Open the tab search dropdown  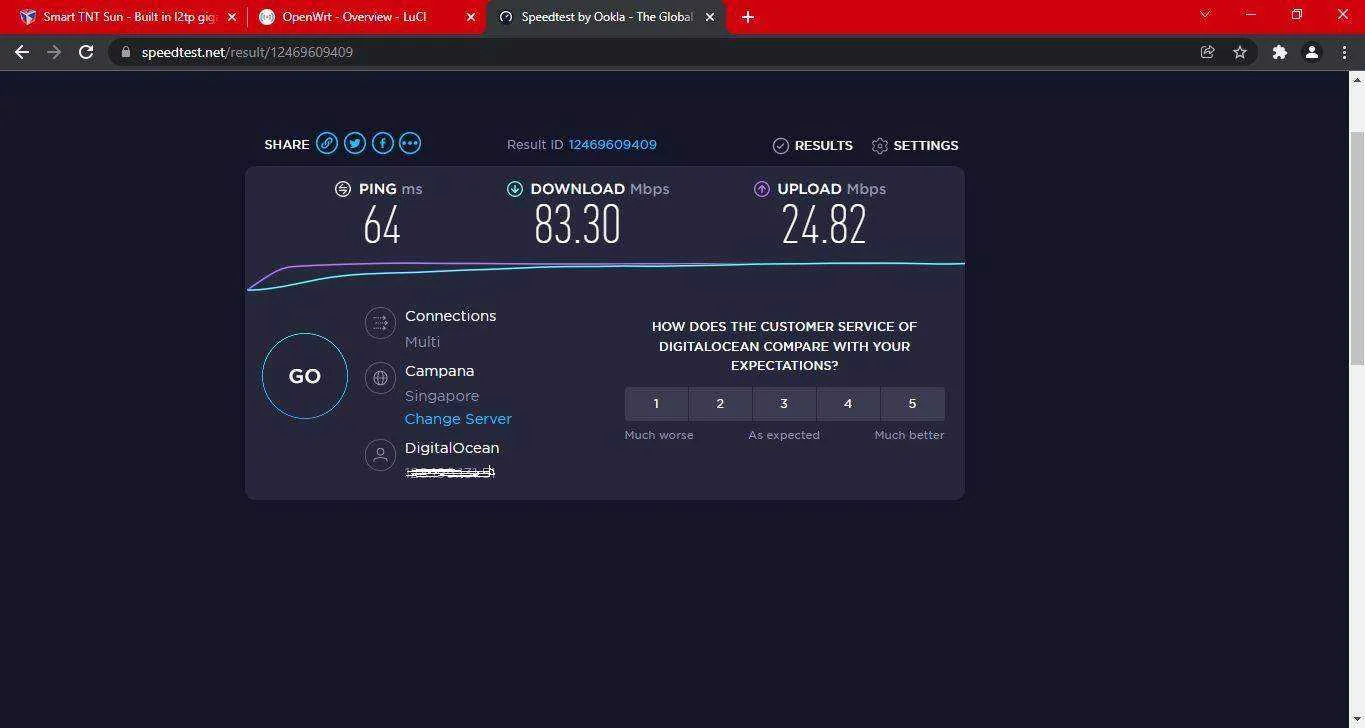tap(1205, 14)
